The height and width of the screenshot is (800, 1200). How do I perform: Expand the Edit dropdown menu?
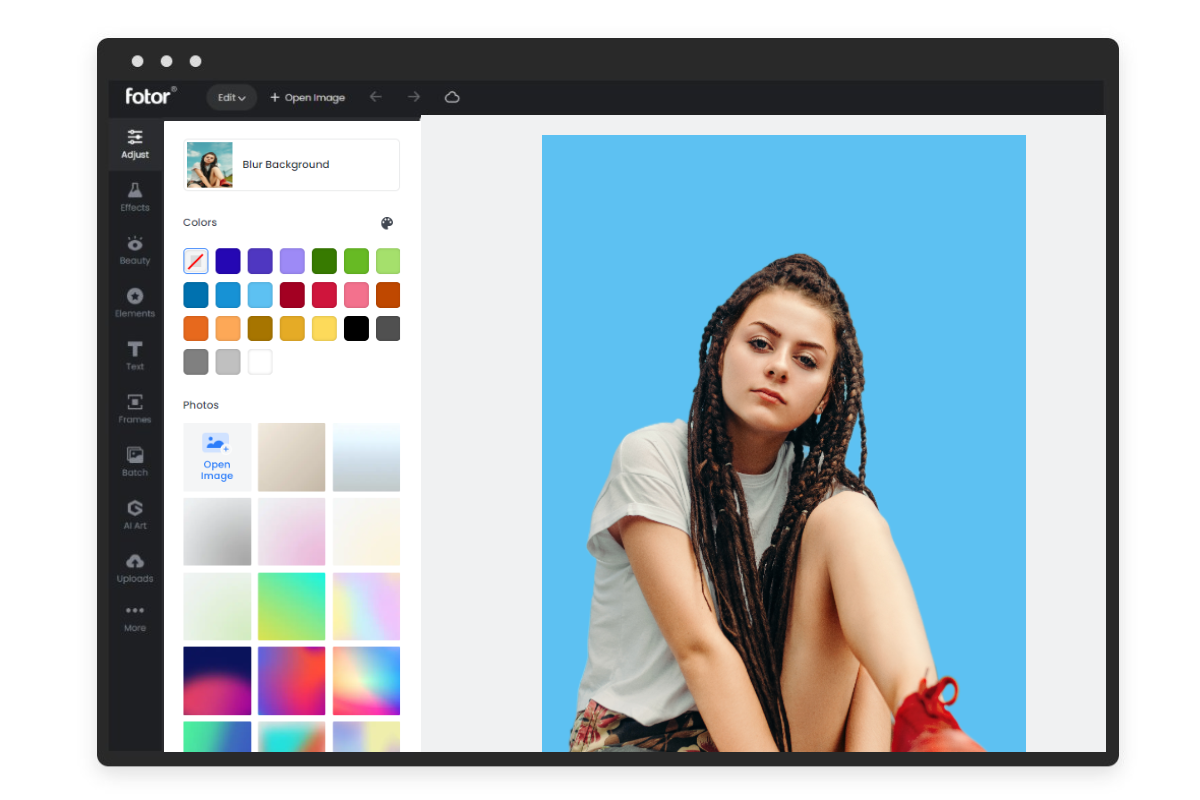[232, 97]
